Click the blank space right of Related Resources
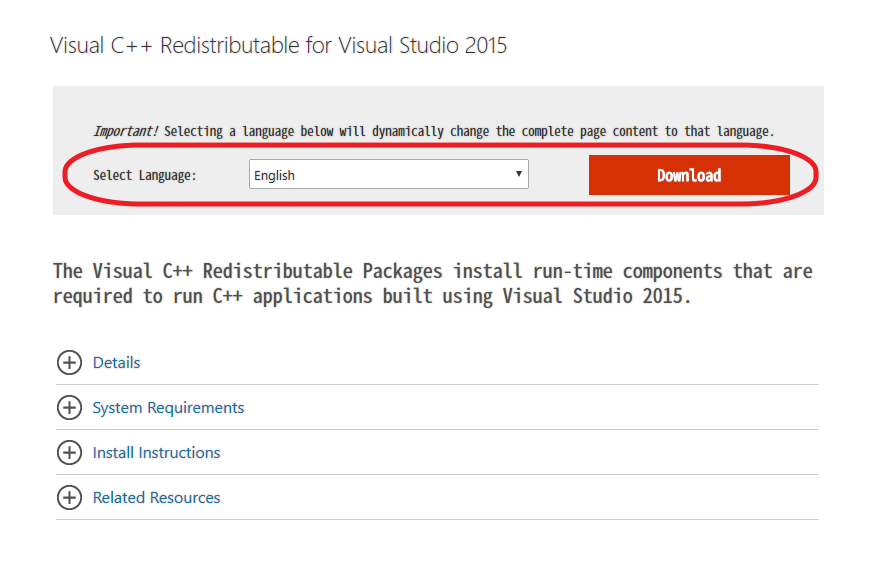 tap(520, 498)
